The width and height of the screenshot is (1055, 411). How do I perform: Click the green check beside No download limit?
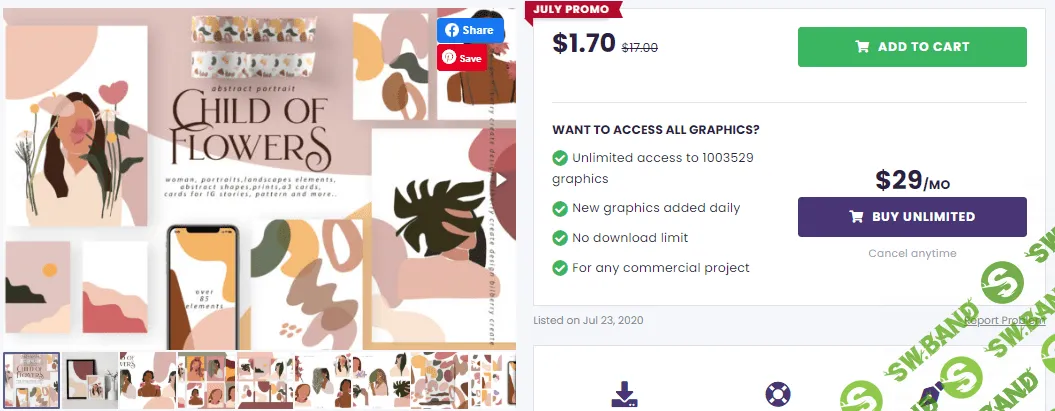pos(559,238)
